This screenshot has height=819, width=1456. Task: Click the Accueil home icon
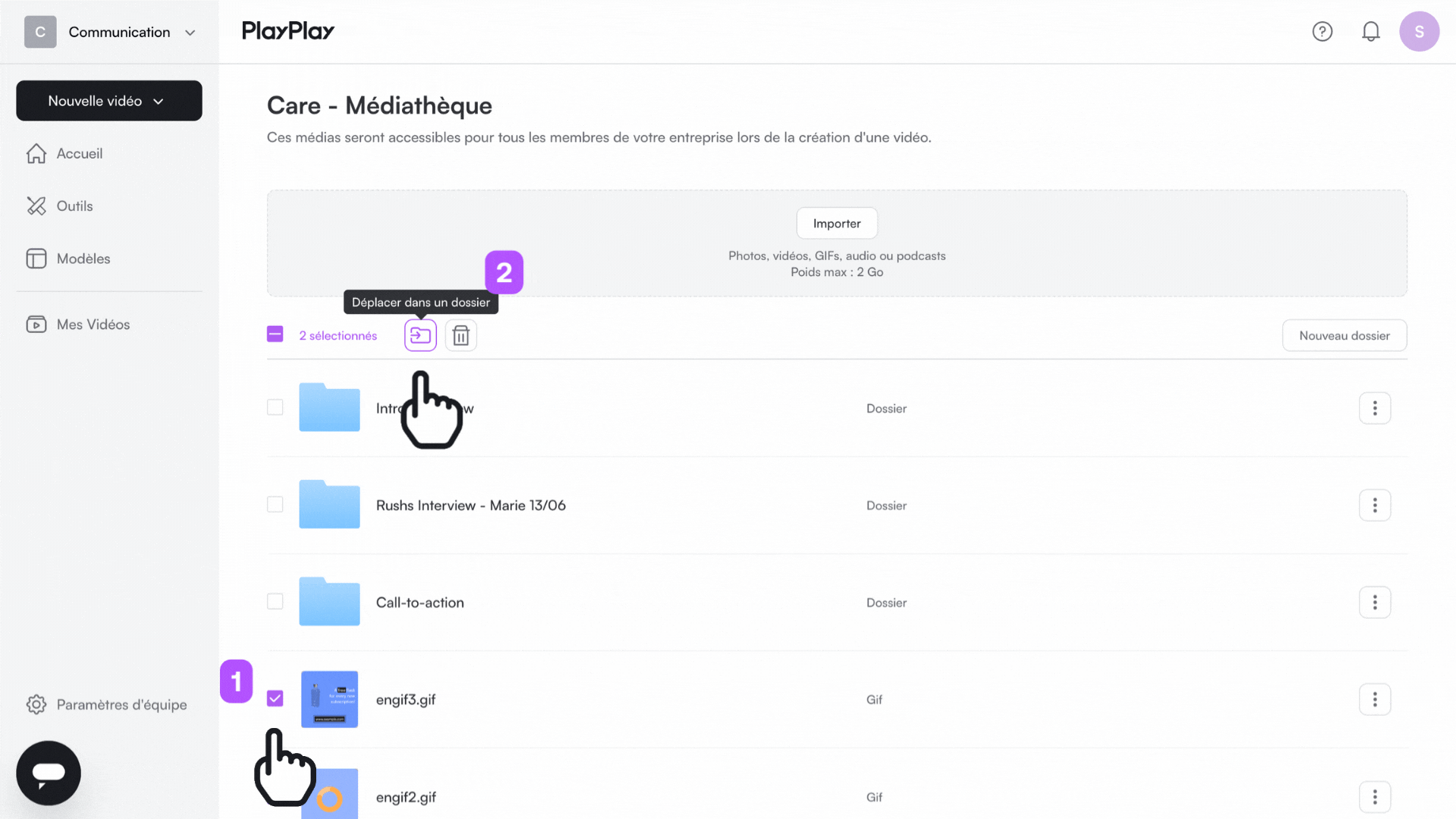click(36, 153)
